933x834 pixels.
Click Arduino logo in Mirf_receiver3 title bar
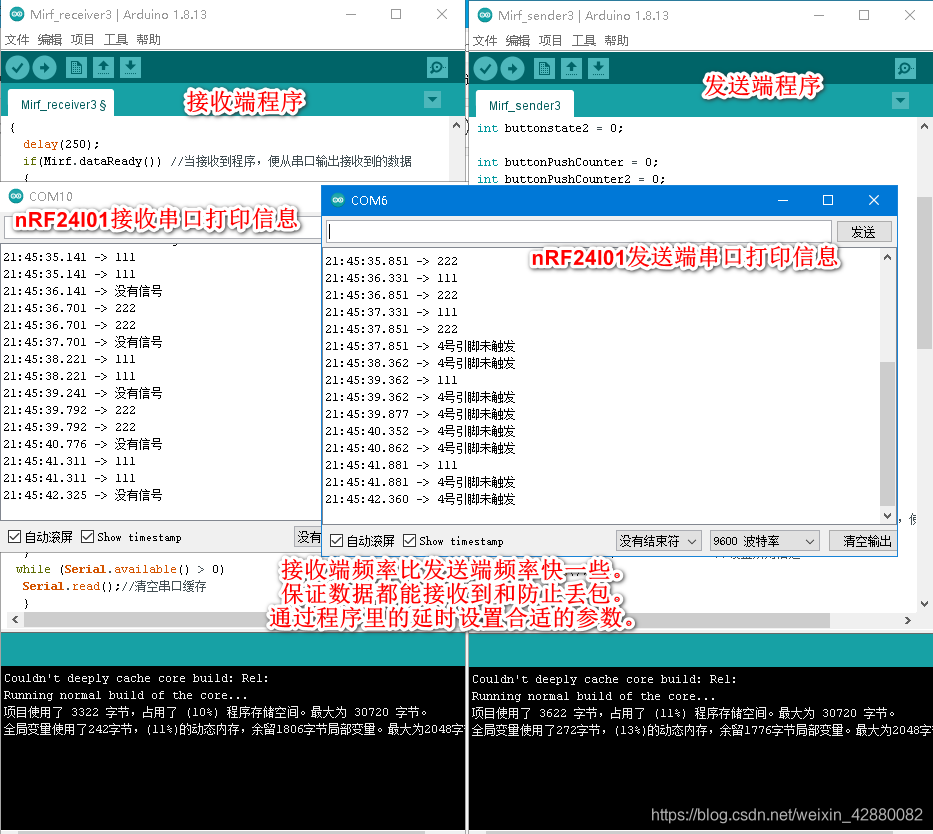click(17, 14)
